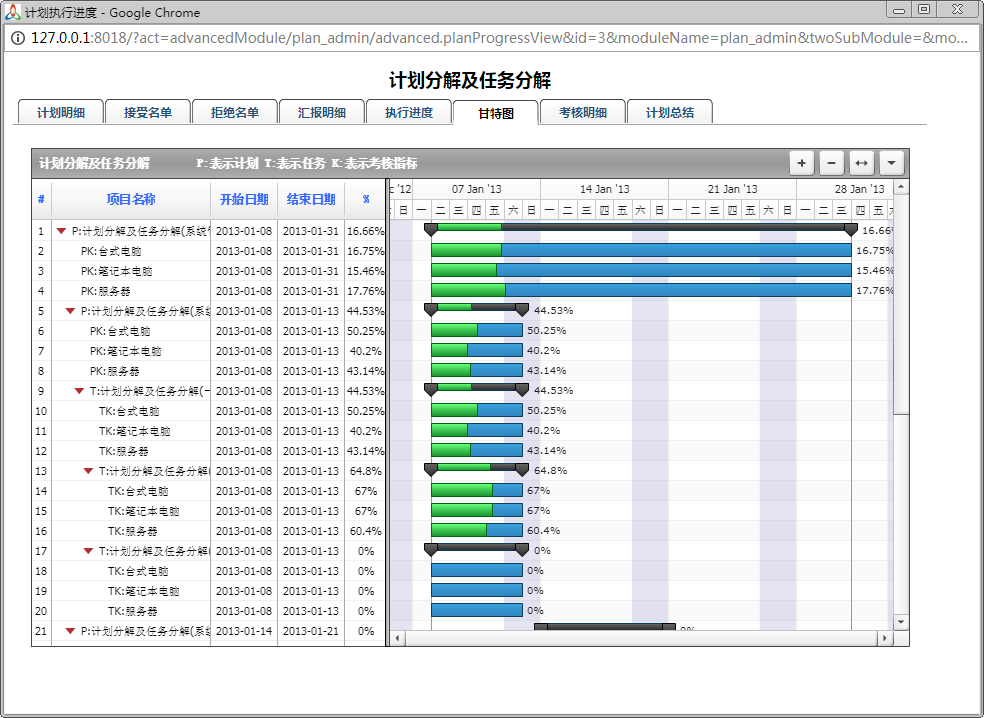Click the horizontal scrollbar right arrow

coord(884,638)
